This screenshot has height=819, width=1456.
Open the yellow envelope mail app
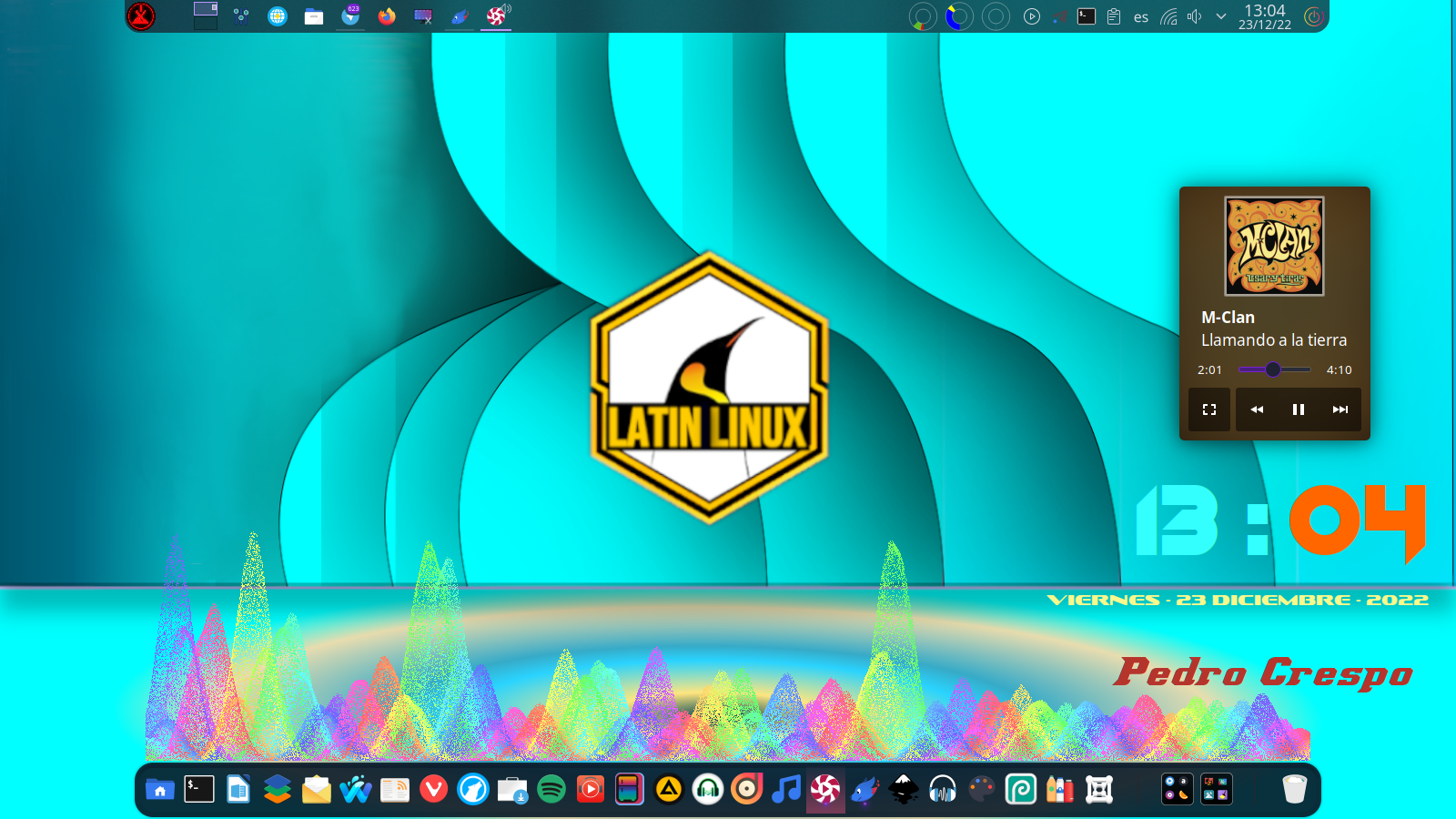(x=317, y=789)
